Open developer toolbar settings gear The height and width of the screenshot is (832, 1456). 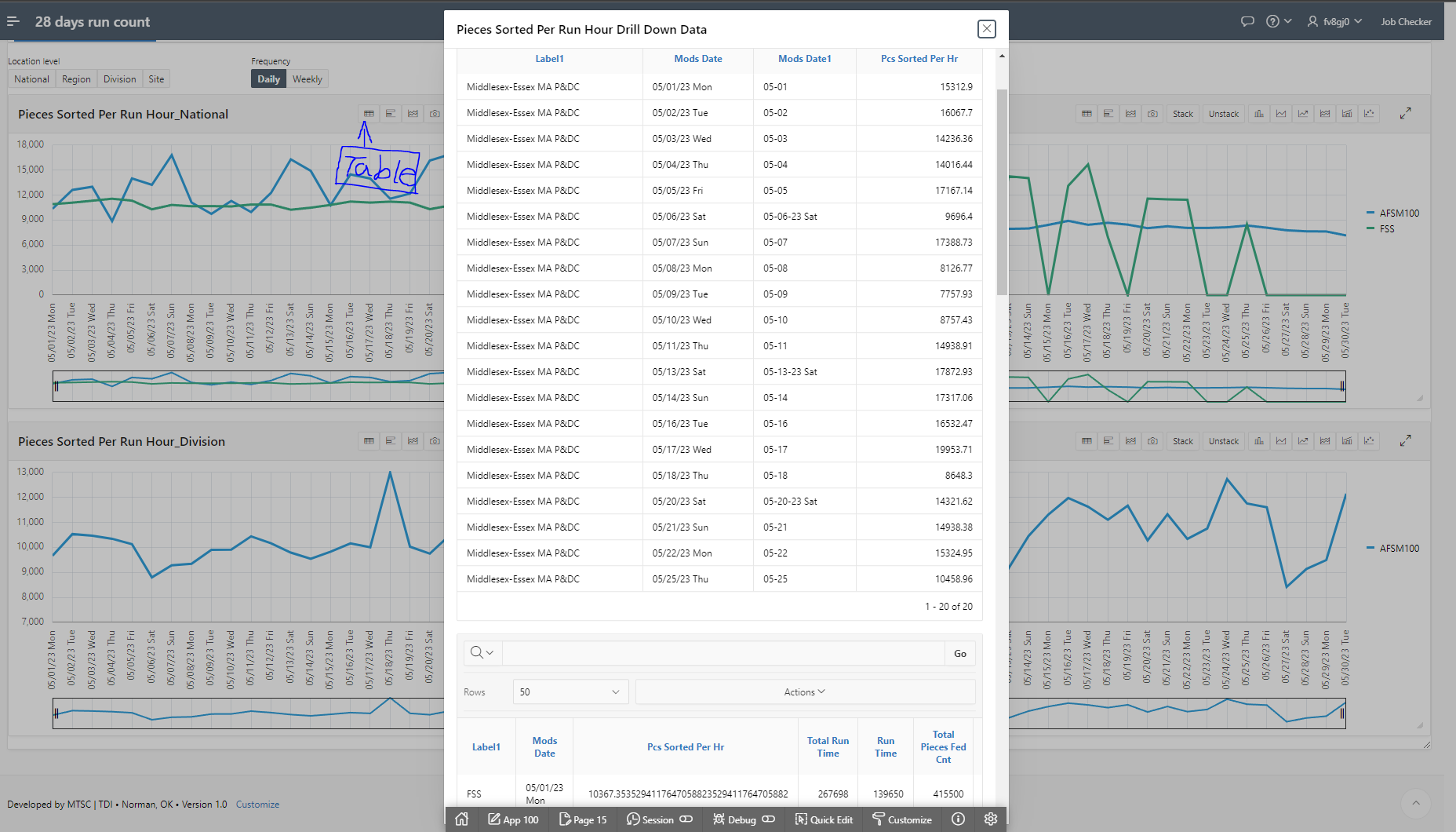click(991, 819)
